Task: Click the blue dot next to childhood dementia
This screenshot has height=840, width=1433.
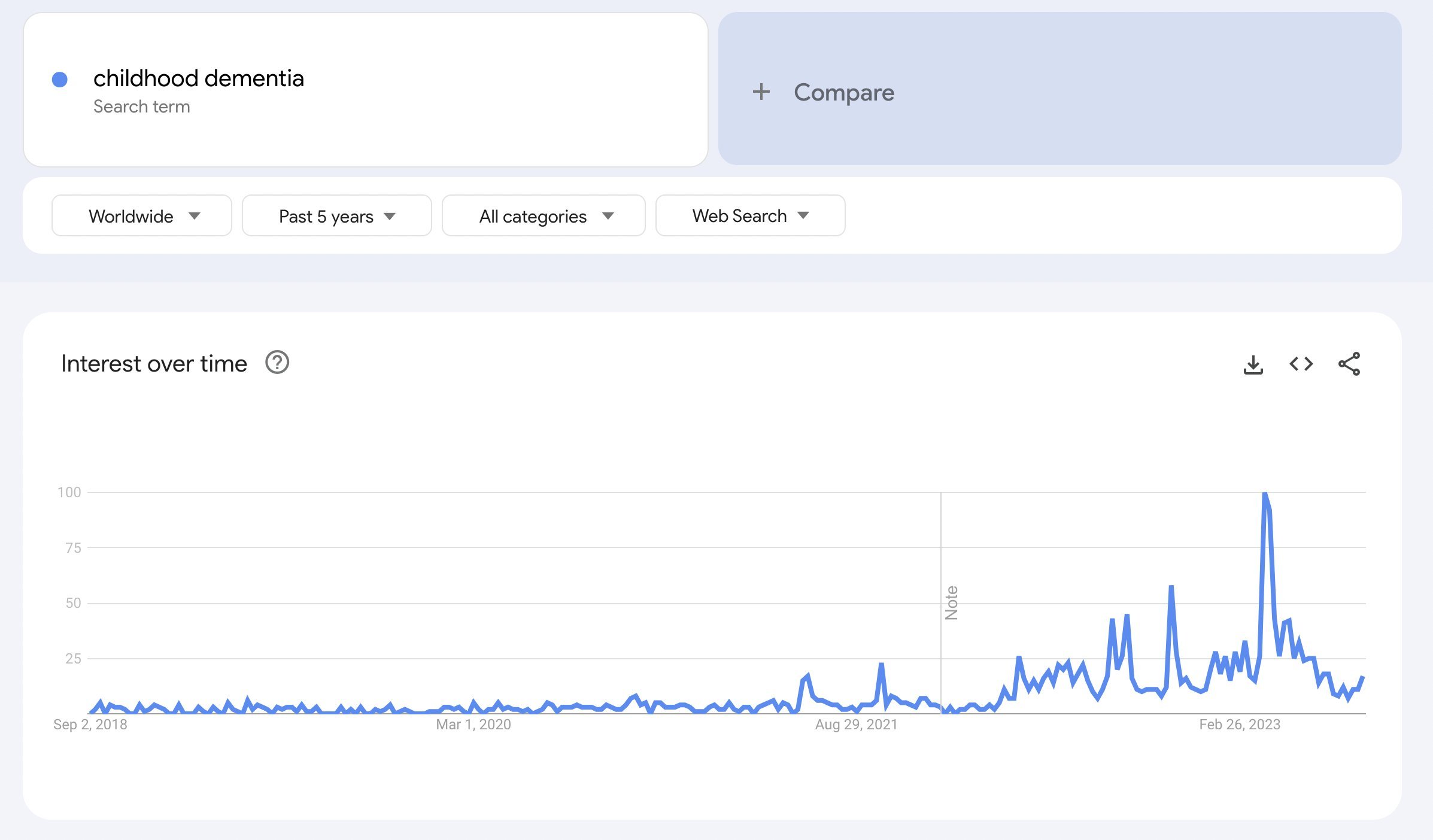Action: point(60,79)
